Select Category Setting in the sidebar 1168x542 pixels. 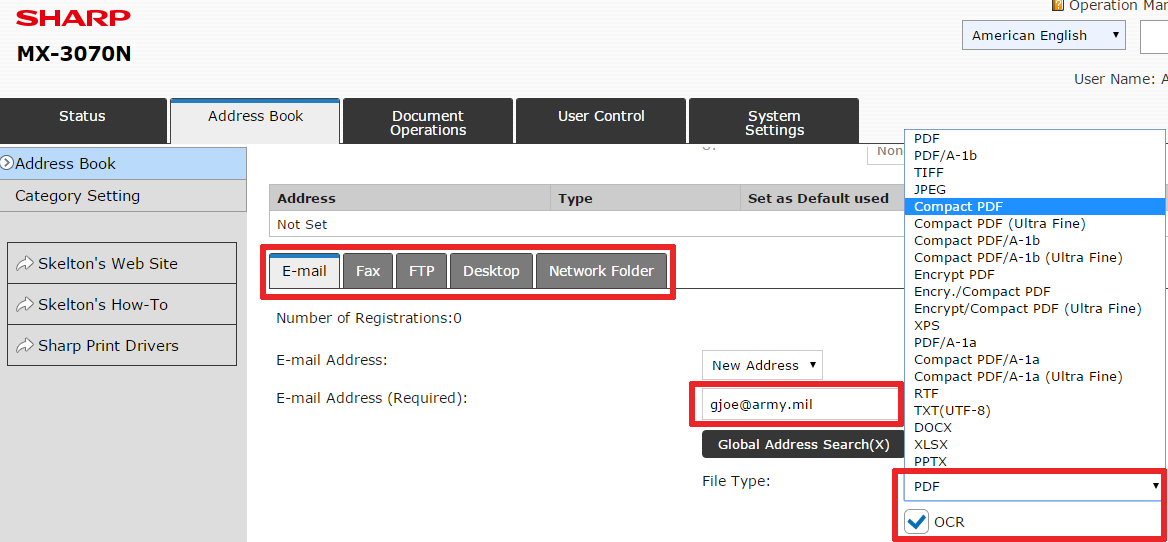123,196
